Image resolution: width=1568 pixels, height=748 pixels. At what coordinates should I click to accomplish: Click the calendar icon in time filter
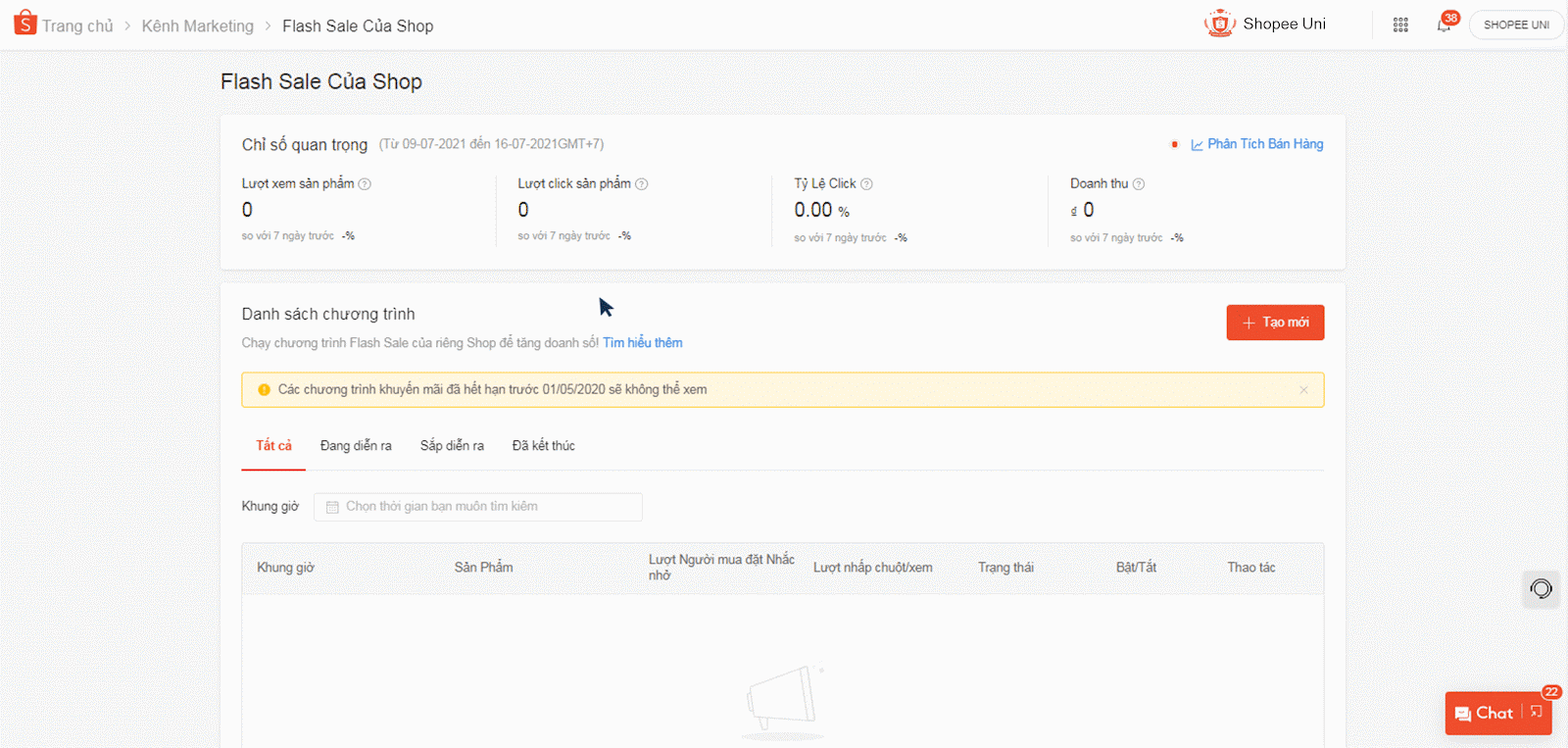(332, 507)
